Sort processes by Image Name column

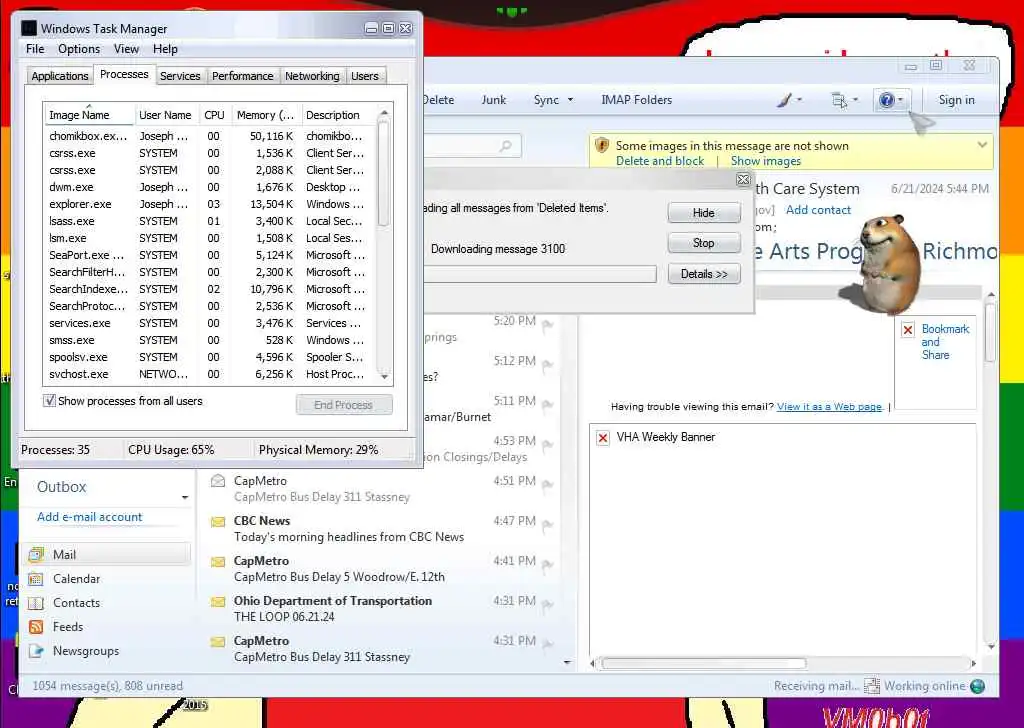pyautogui.click(x=89, y=115)
